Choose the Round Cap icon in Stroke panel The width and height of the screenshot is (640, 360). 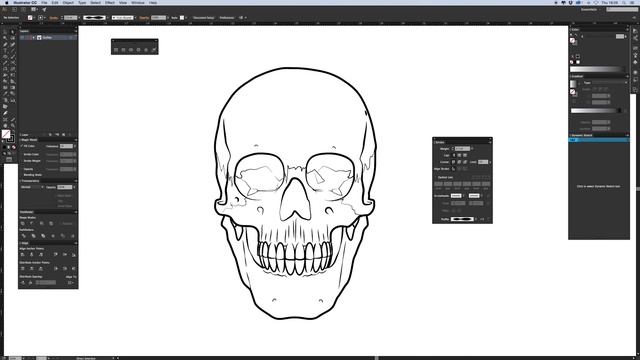point(460,155)
